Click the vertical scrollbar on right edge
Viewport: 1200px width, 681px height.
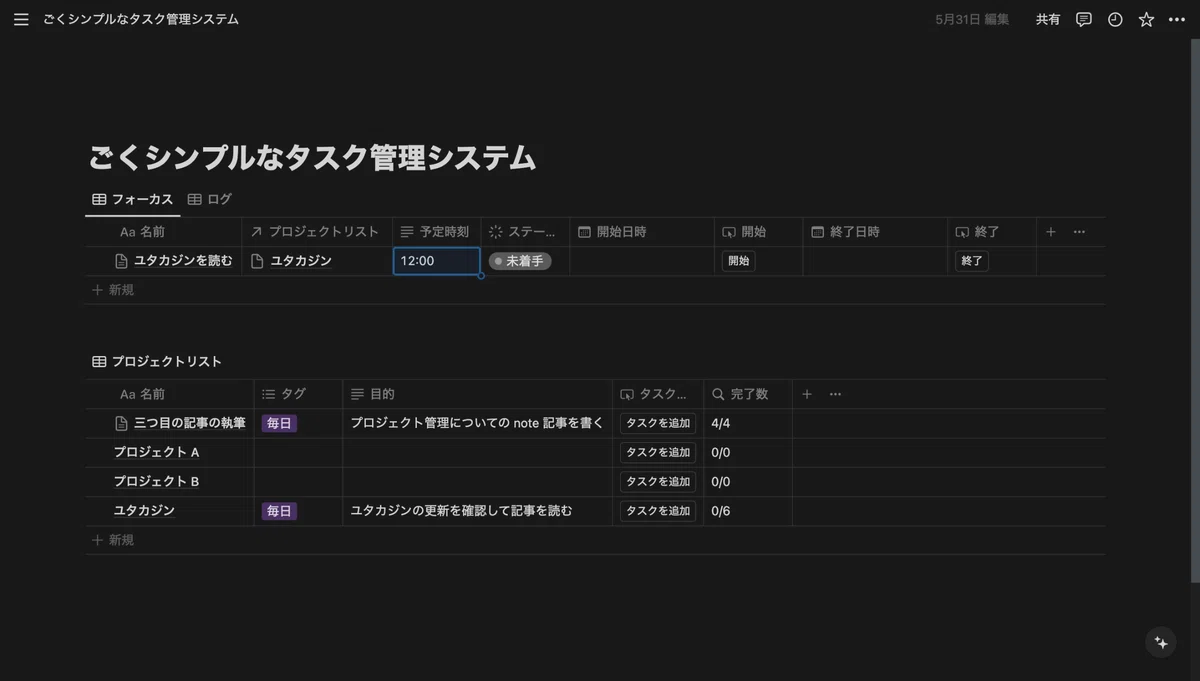coord(1195,310)
